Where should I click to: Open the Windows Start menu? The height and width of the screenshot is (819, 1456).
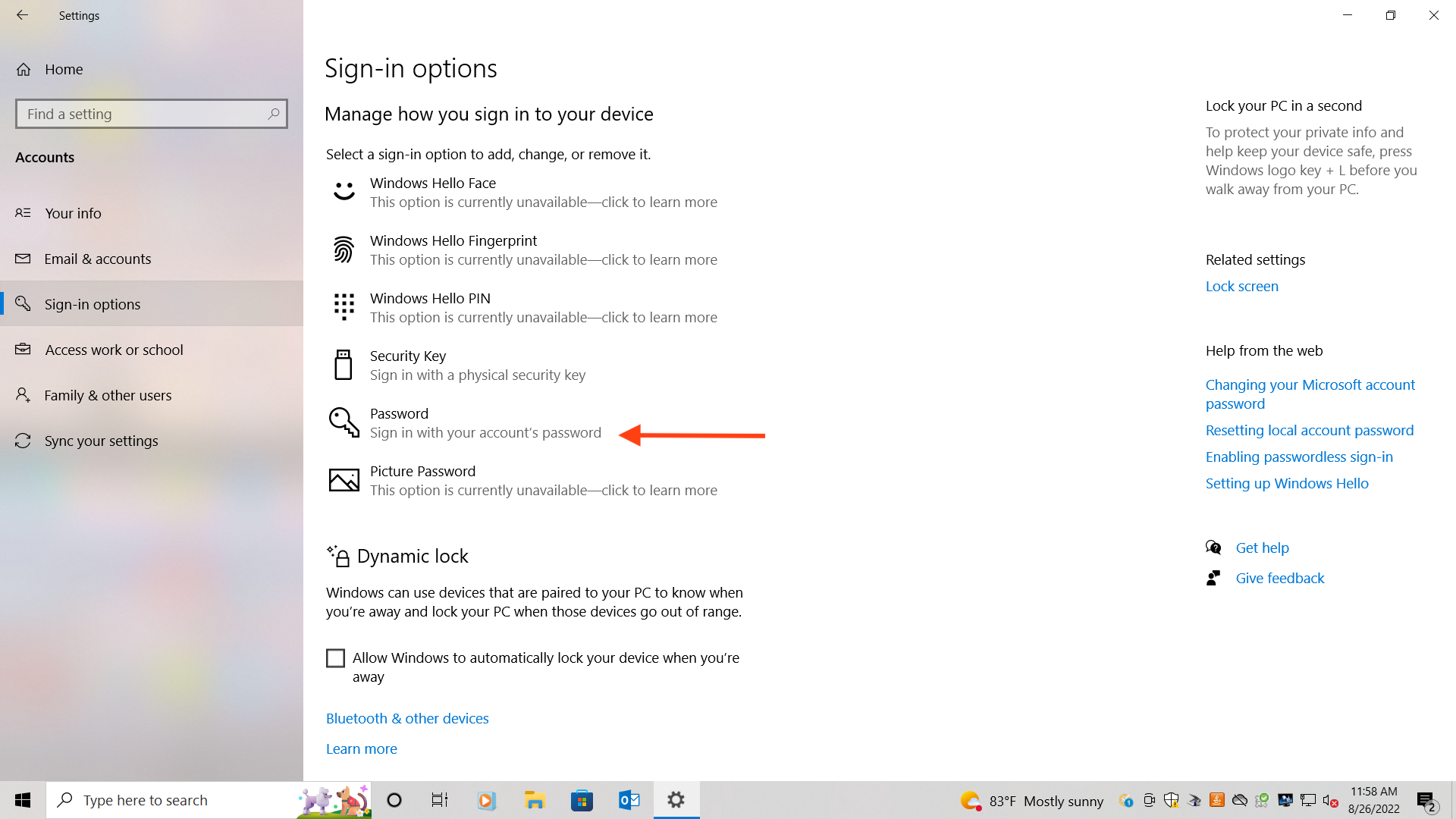pos(23,800)
